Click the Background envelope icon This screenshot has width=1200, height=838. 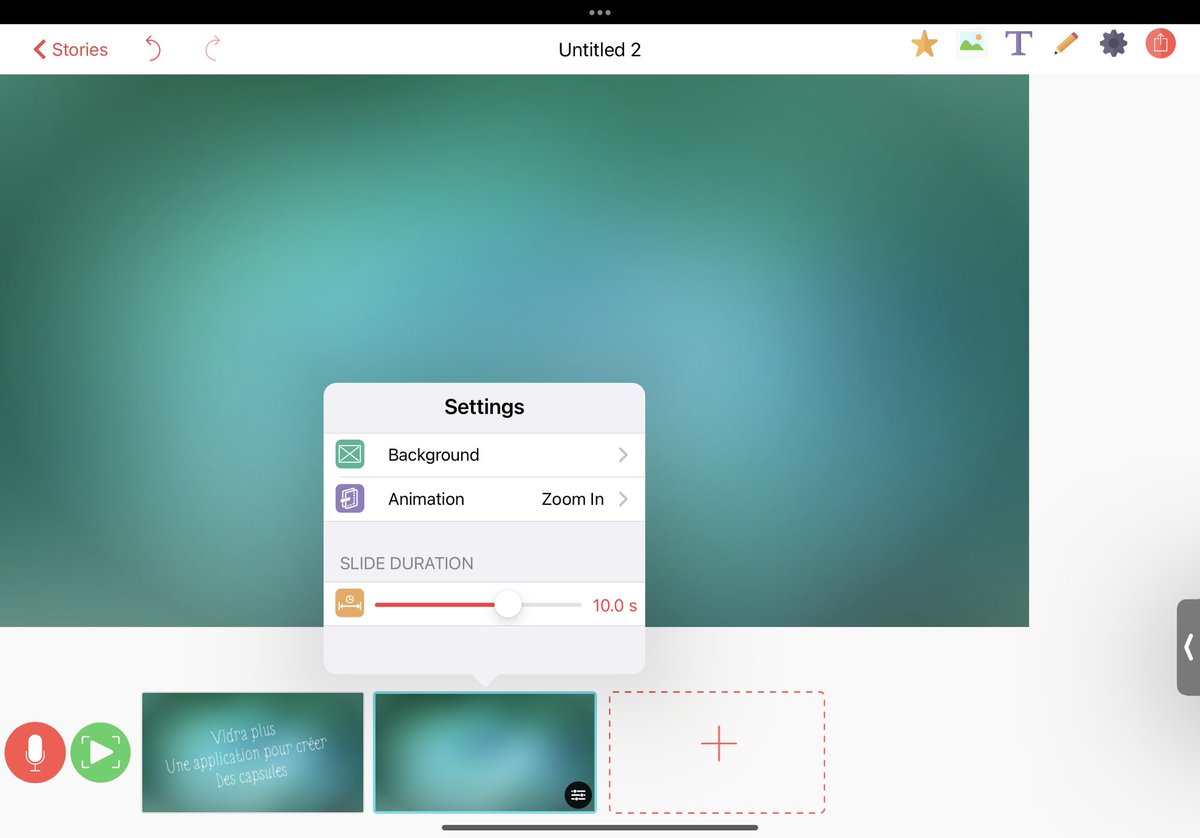click(x=350, y=455)
